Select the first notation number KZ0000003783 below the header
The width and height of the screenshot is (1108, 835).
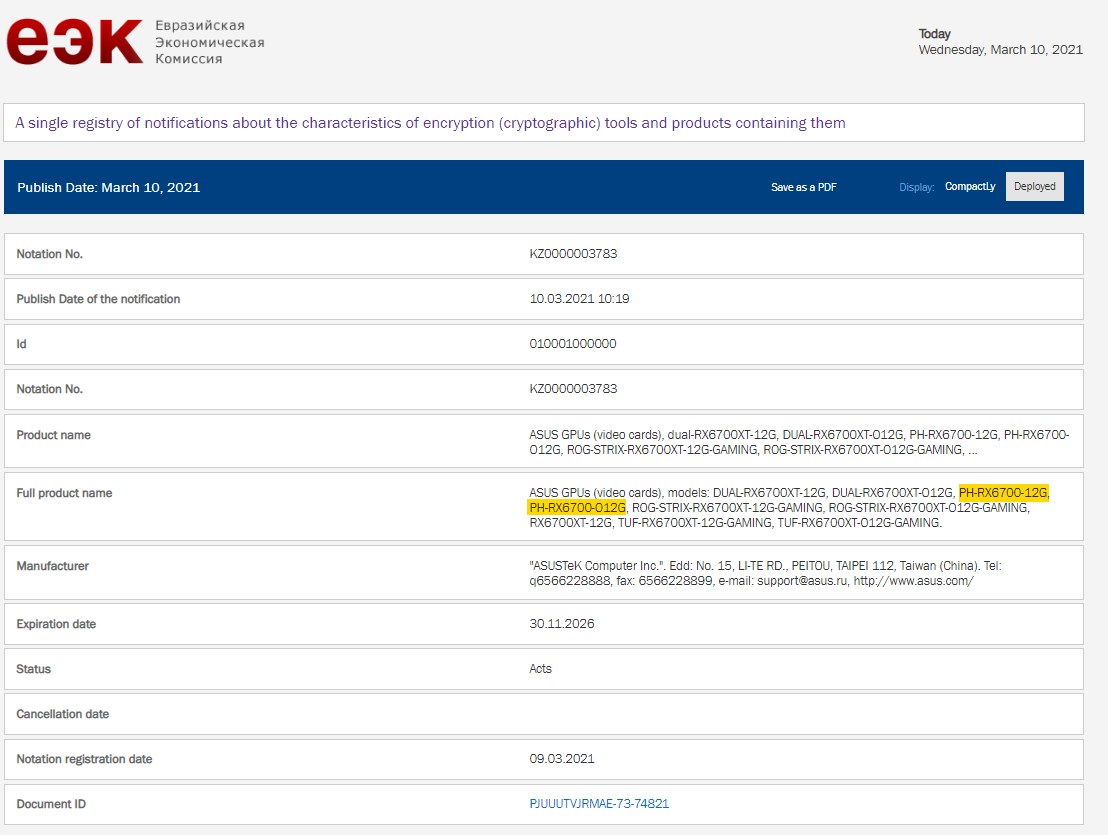coord(573,254)
